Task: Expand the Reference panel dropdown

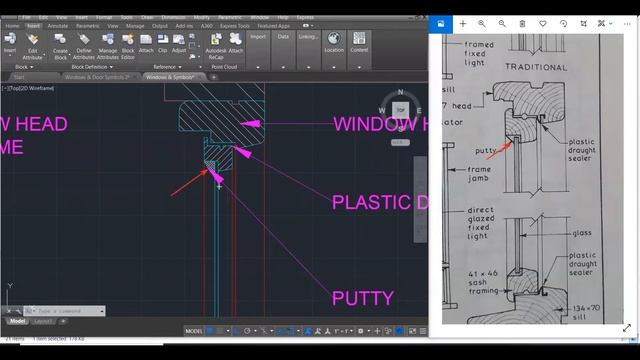Action: coord(167,67)
